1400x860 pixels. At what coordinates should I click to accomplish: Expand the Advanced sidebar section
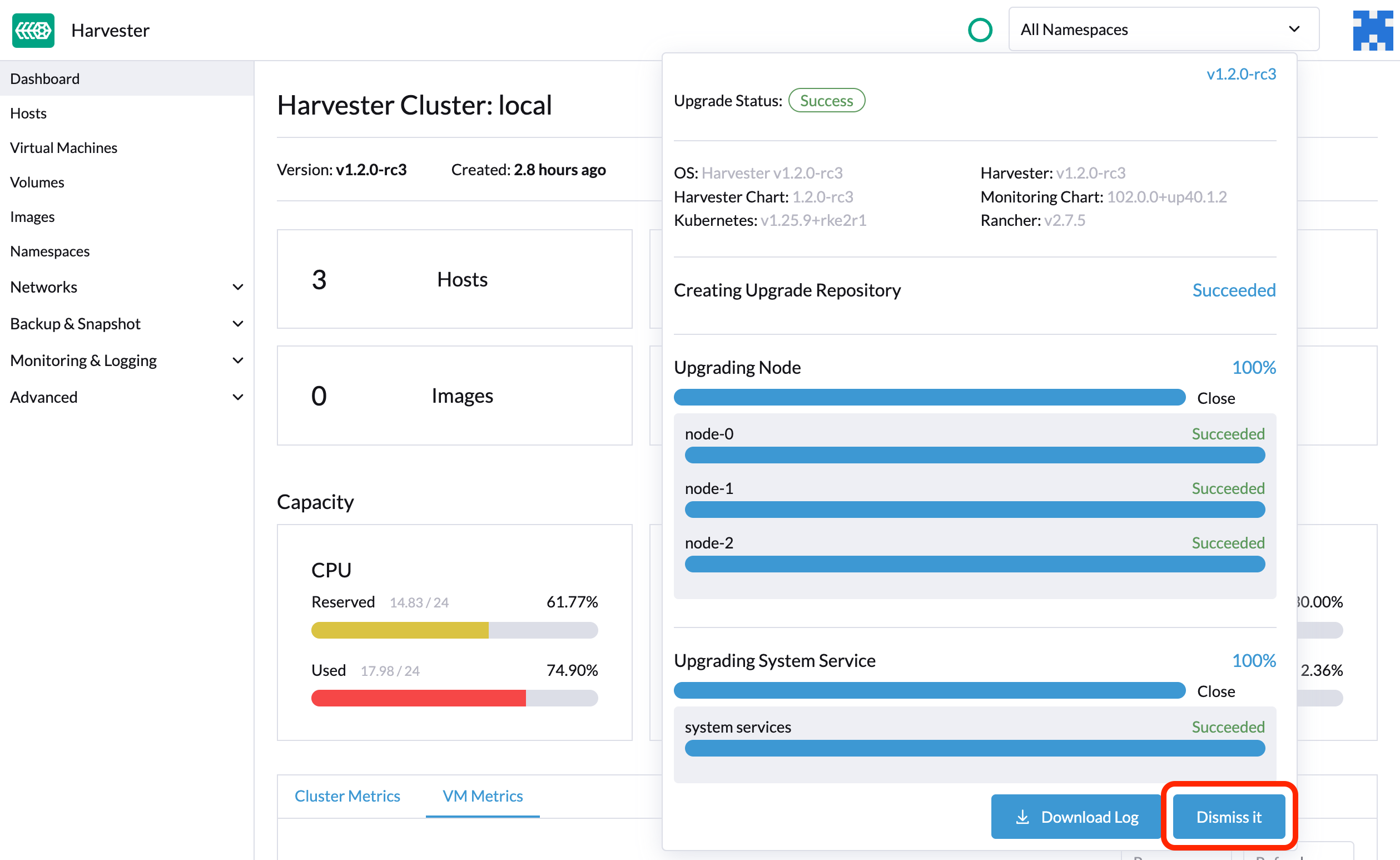click(238, 397)
